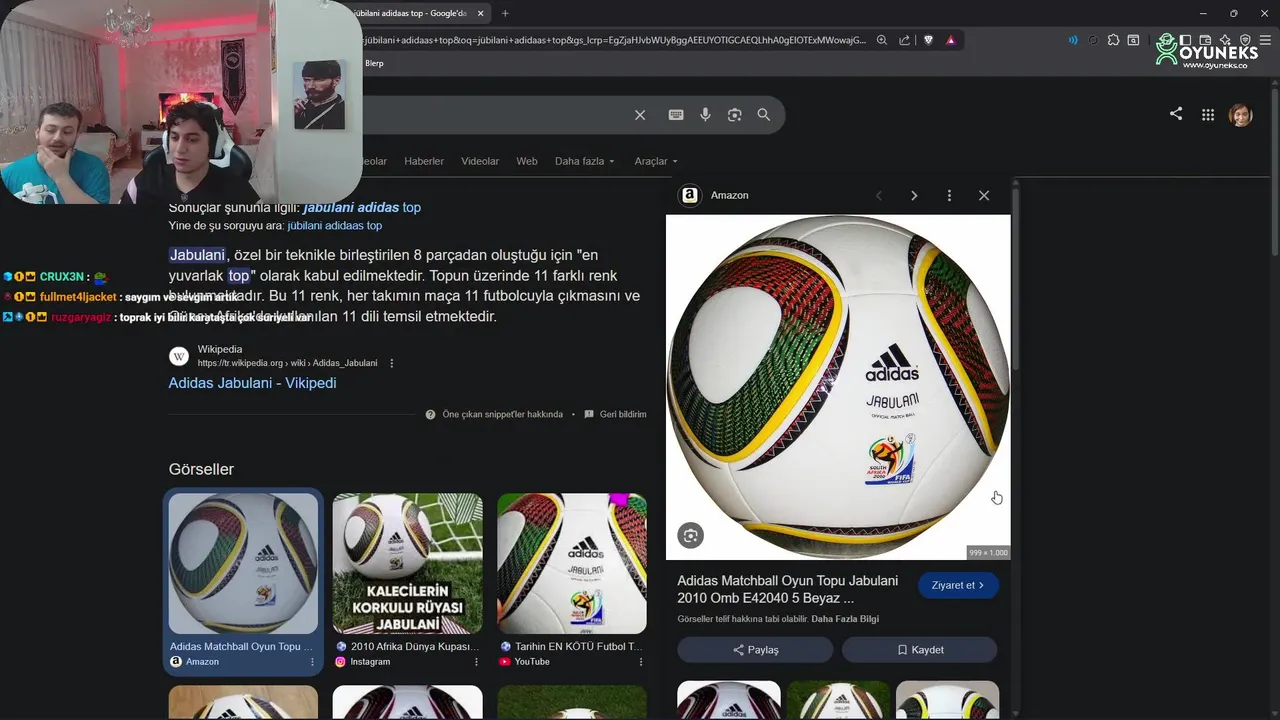Image resolution: width=1280 pixels, height=720 pixels.
Task: Open the Brave Wallet icon
Action: (x=1206, y=40)
